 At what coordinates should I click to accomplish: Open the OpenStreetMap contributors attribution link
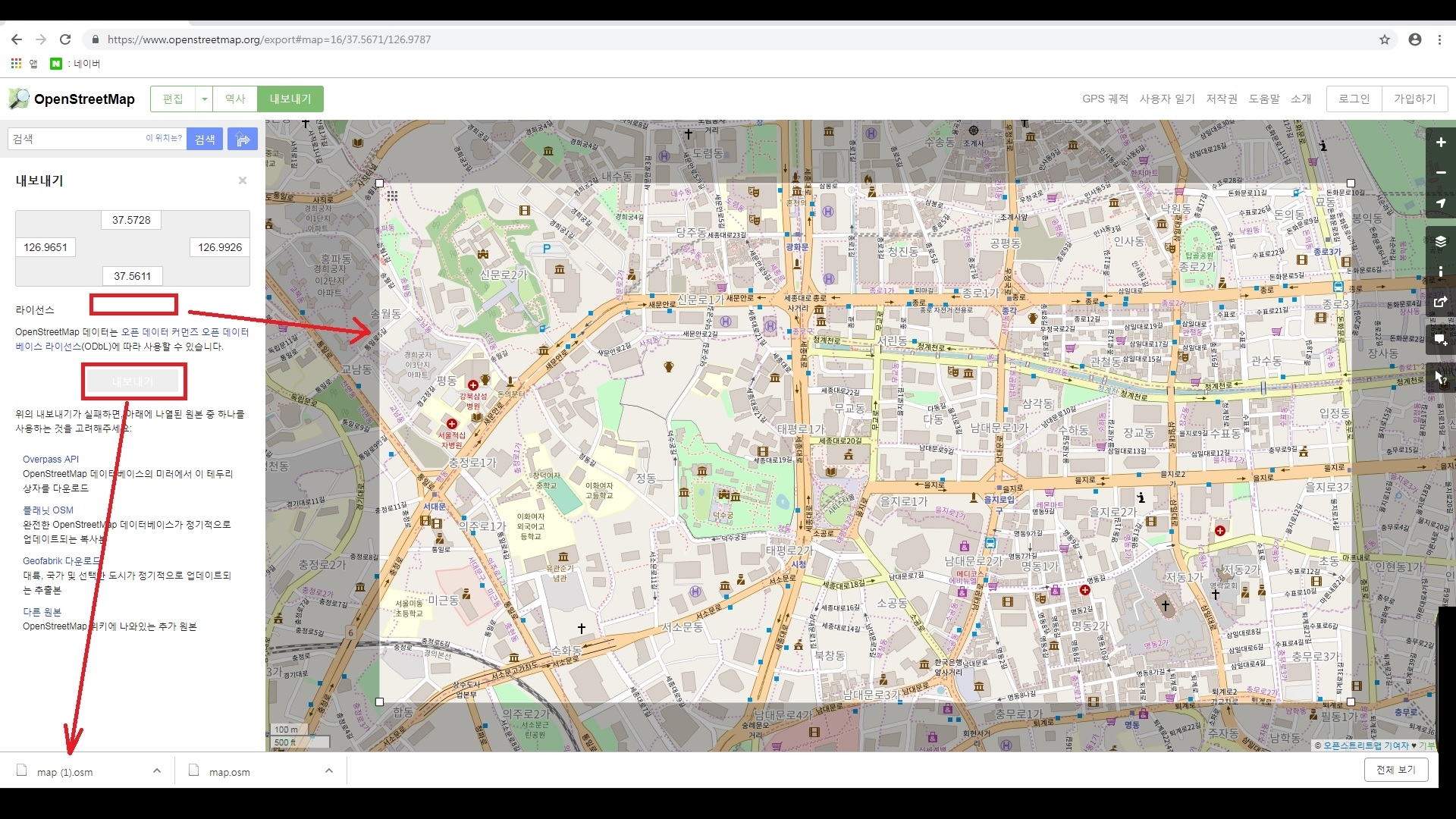[x=1367, y=745]
